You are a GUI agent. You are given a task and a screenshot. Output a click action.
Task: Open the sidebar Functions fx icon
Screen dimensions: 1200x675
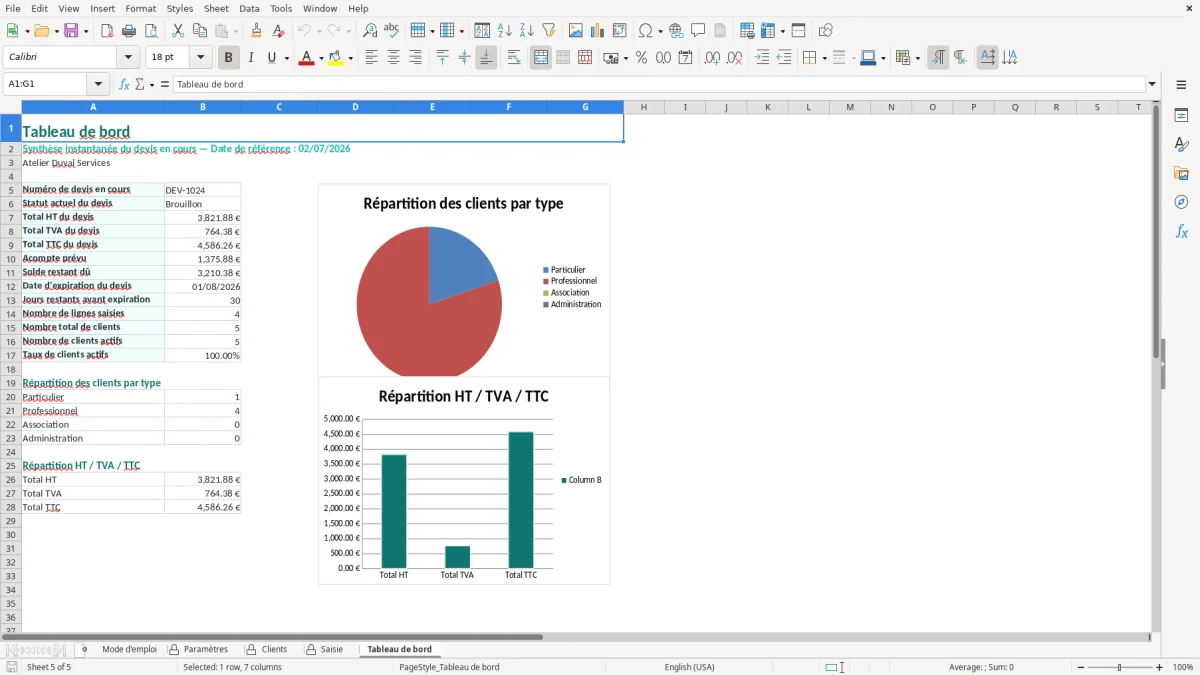click(1181, 232)
